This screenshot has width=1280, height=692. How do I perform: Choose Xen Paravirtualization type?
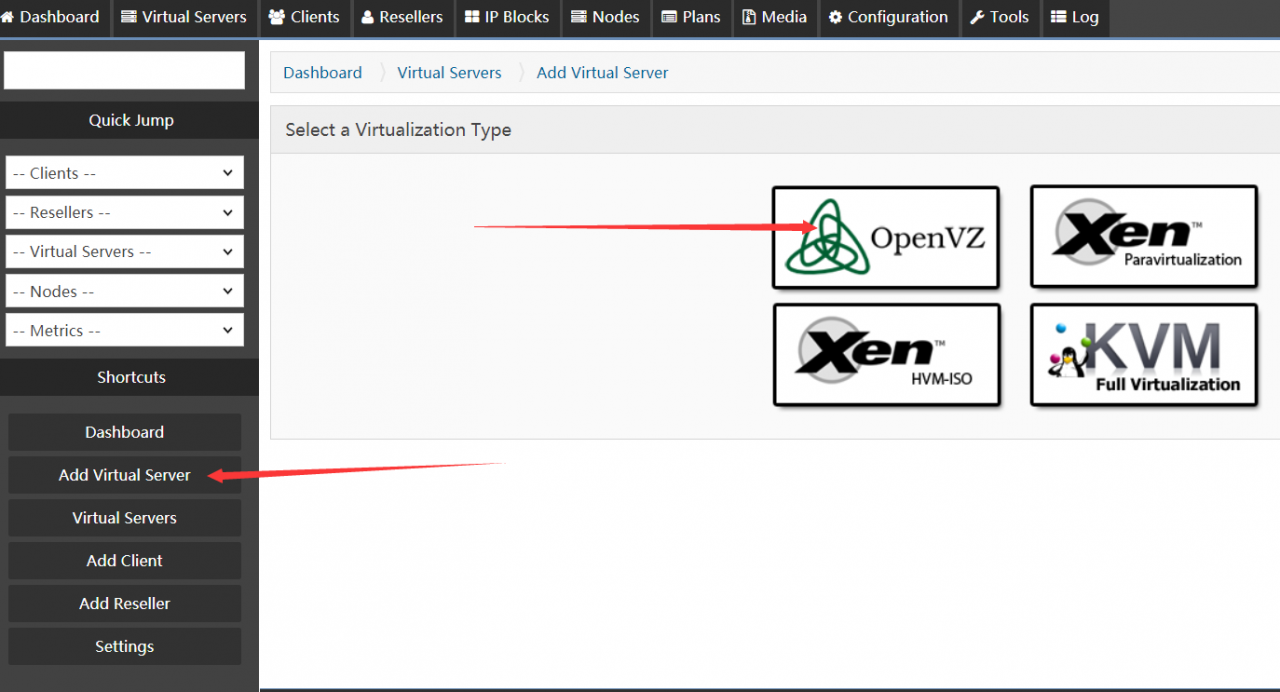(x=1144, y=236)
